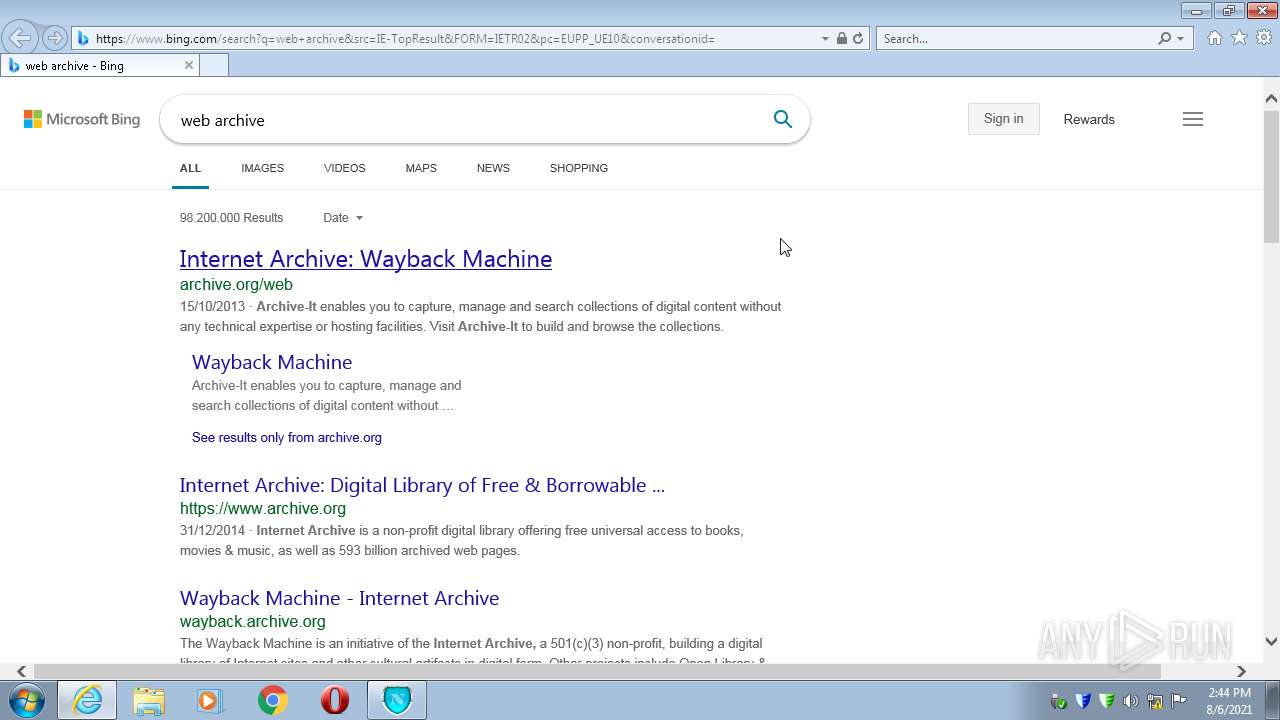Select the ALL results tab
Viewport: 1280px width, 720px height.
(x=190, y=168)
